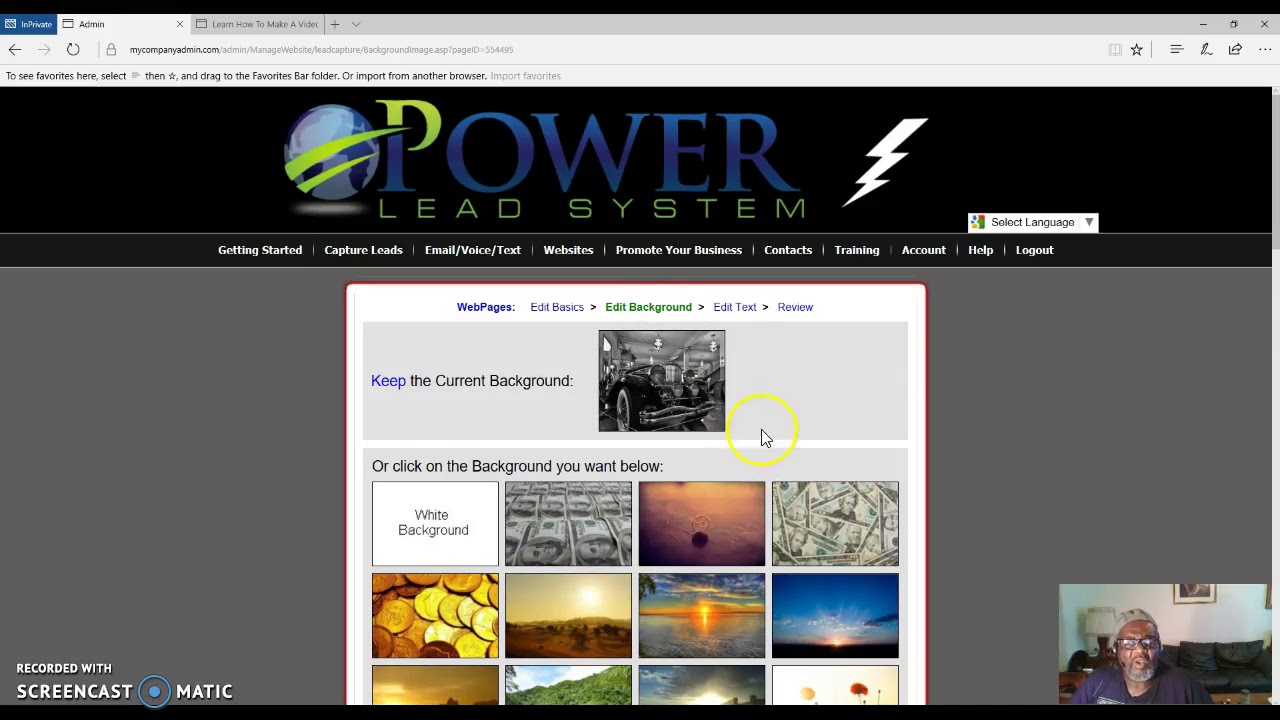Click the Edit Background step link
The image size is (1280, 720).
648,307
